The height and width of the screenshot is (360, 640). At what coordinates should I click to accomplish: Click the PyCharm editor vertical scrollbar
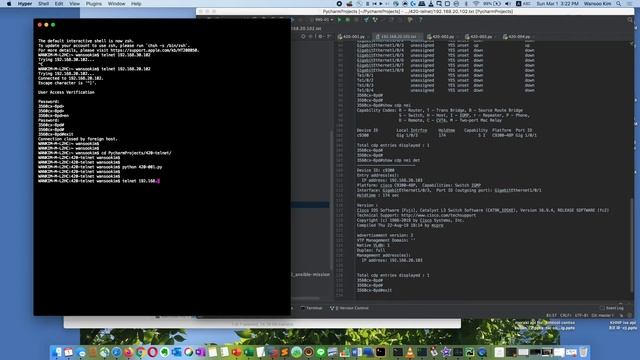(631, 245)
